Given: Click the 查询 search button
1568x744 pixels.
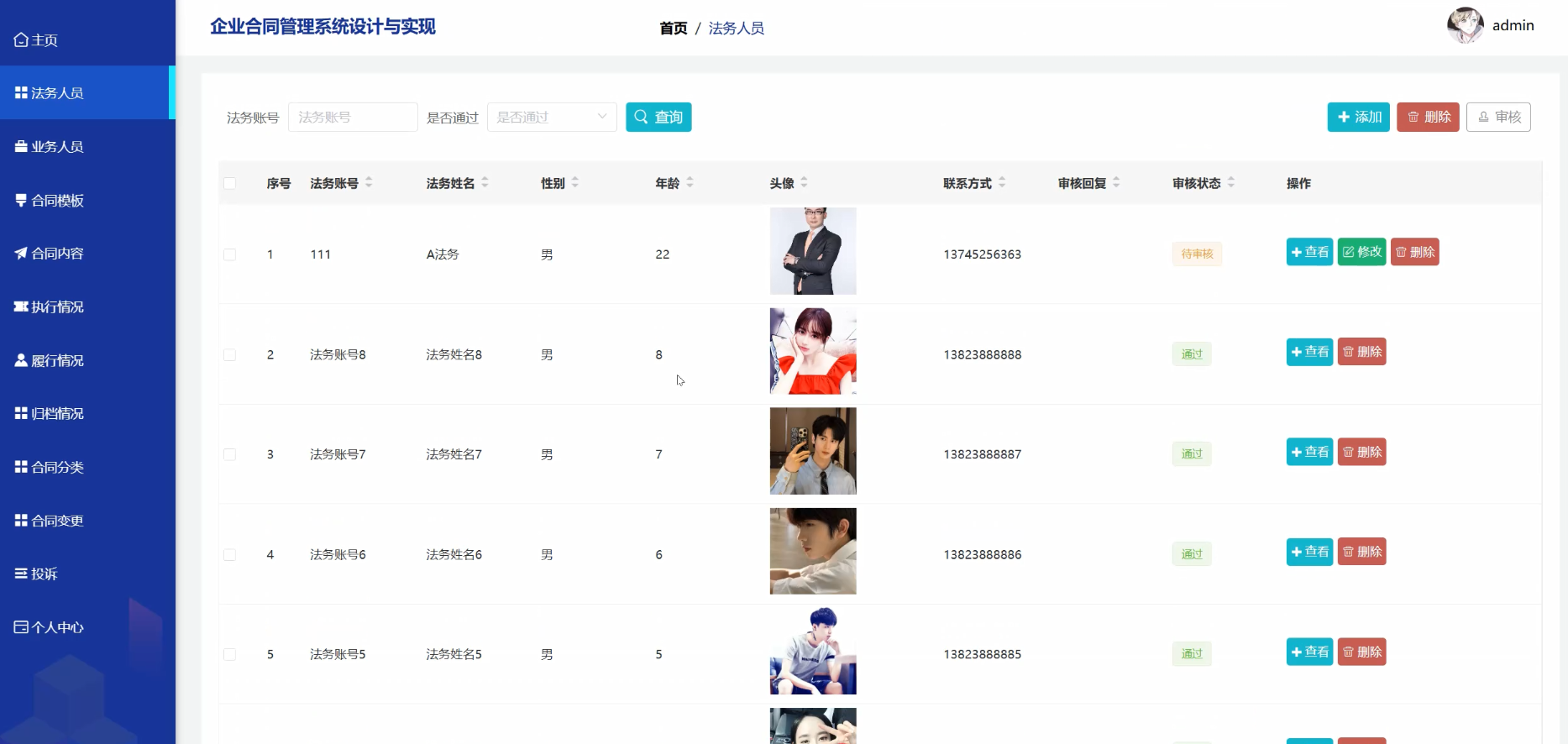Looking at the screenshot, I should click(658, 117).
